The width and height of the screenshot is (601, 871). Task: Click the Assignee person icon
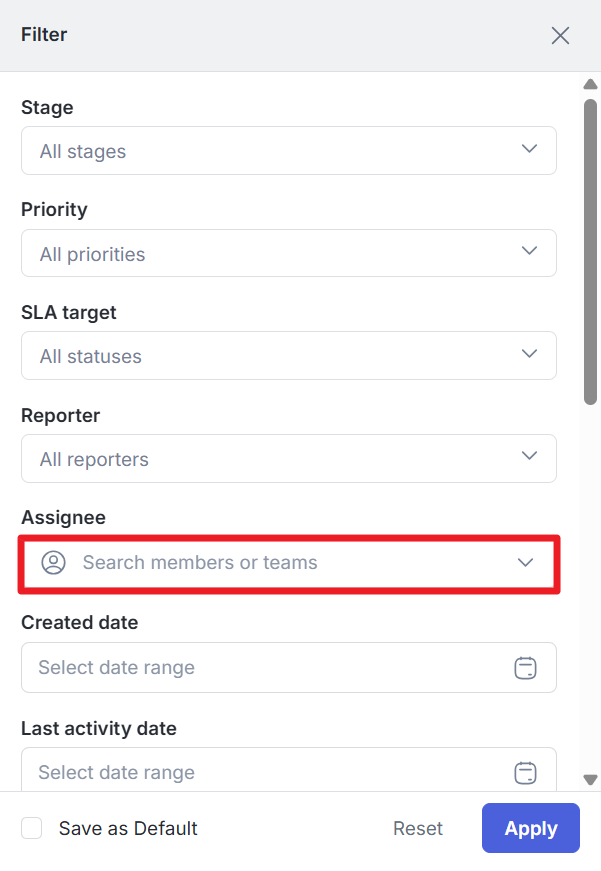pos(53,563)
